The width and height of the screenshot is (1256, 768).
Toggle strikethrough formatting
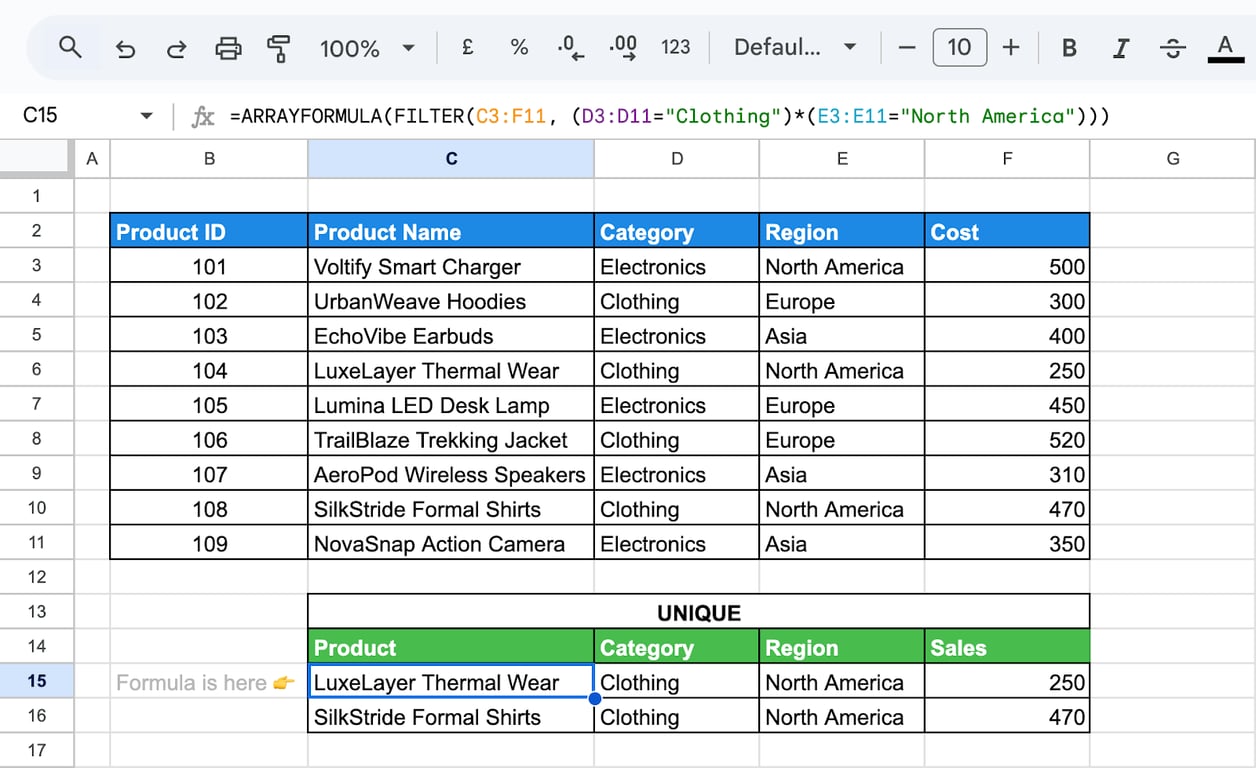click(x=1173, y=47)
